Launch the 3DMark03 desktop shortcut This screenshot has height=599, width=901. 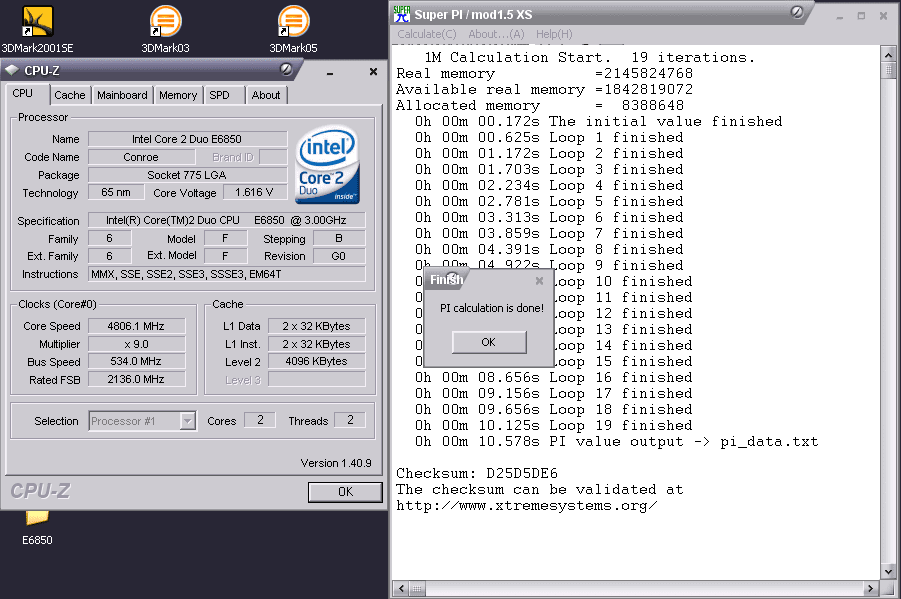point(165,29)
